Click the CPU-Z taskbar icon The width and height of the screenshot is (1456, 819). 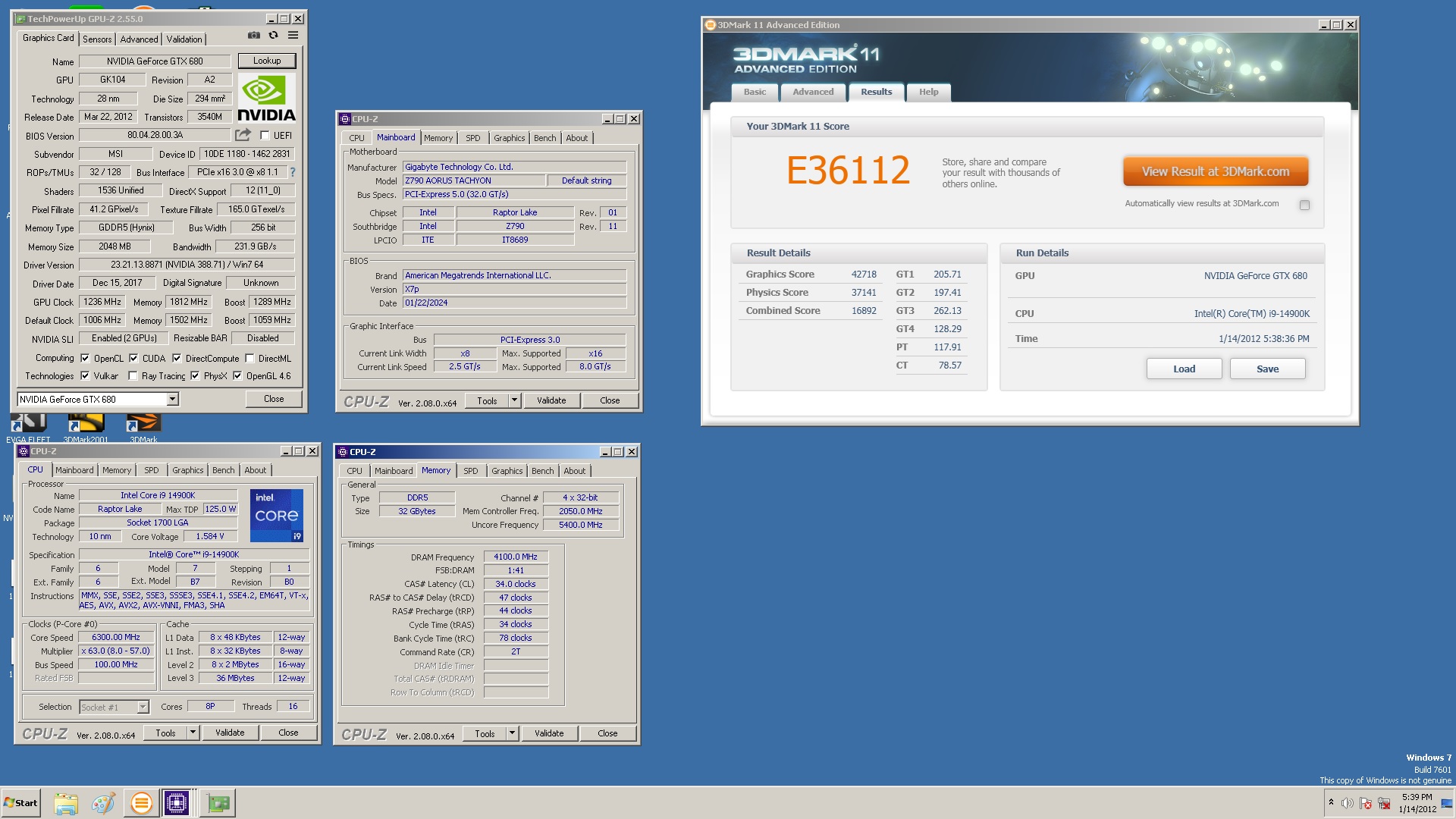pos(177,803)
